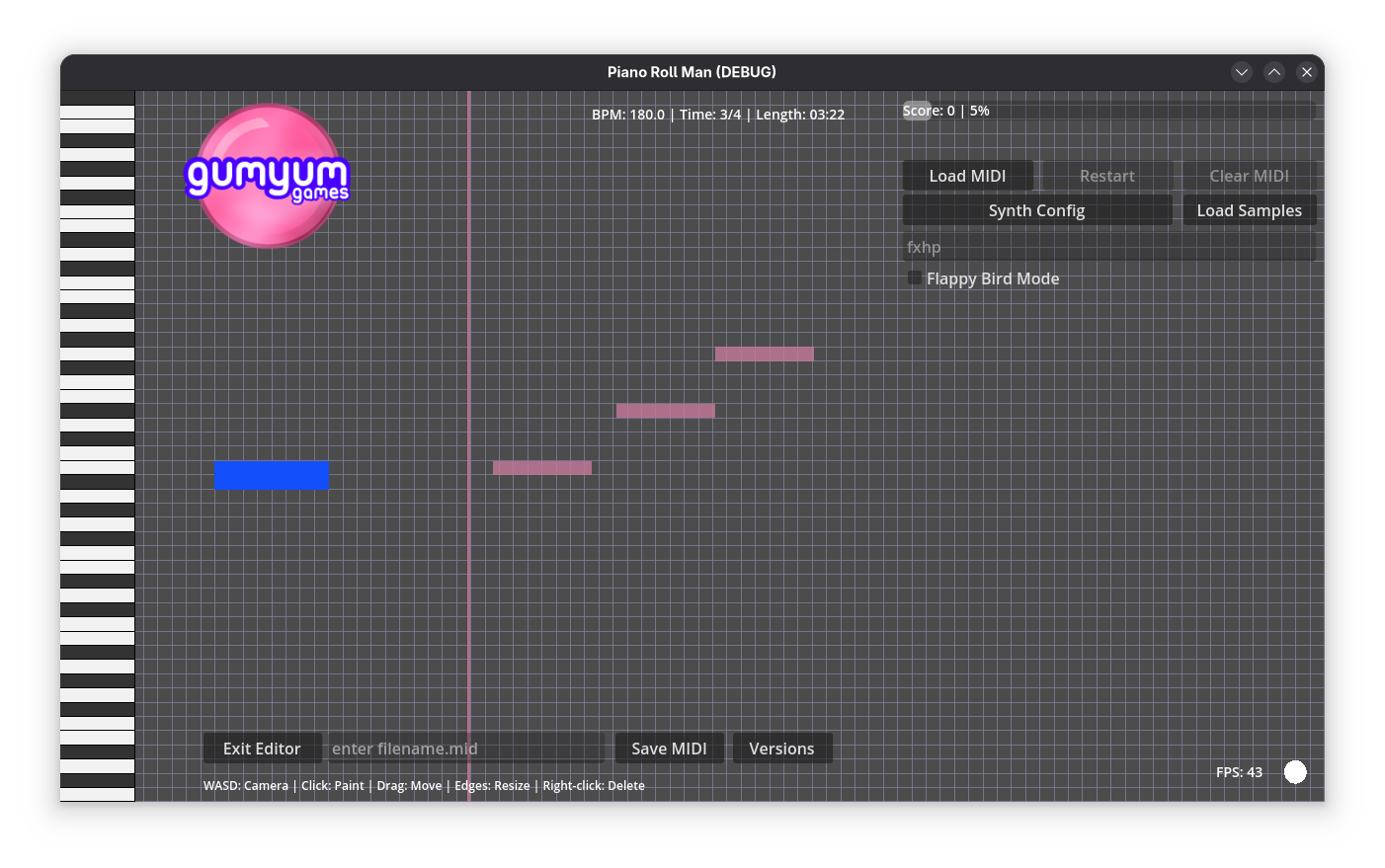Click the Restart button
The image size is (1385, 868).
(x=1106, y=176)
